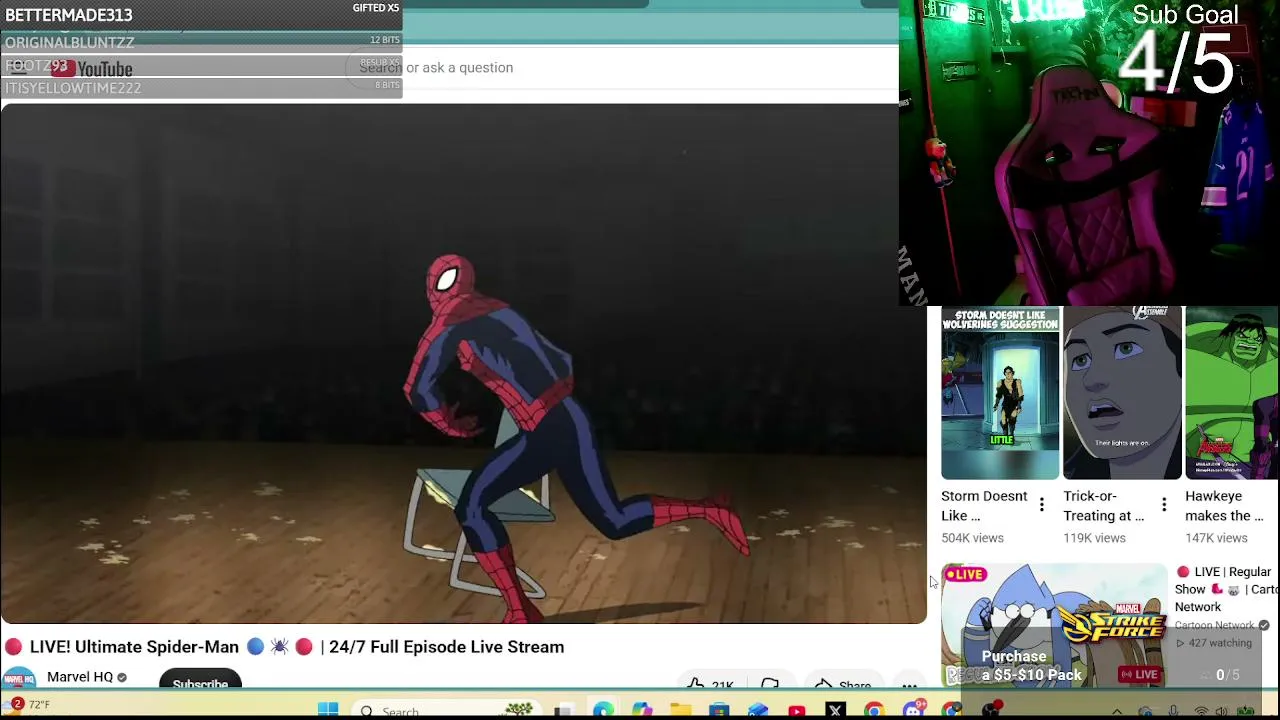The height and width of the screenshot is (720, 1280).
Task: Open the Regular Show live stream thumbnail
Action: (x=1054, y=624)
